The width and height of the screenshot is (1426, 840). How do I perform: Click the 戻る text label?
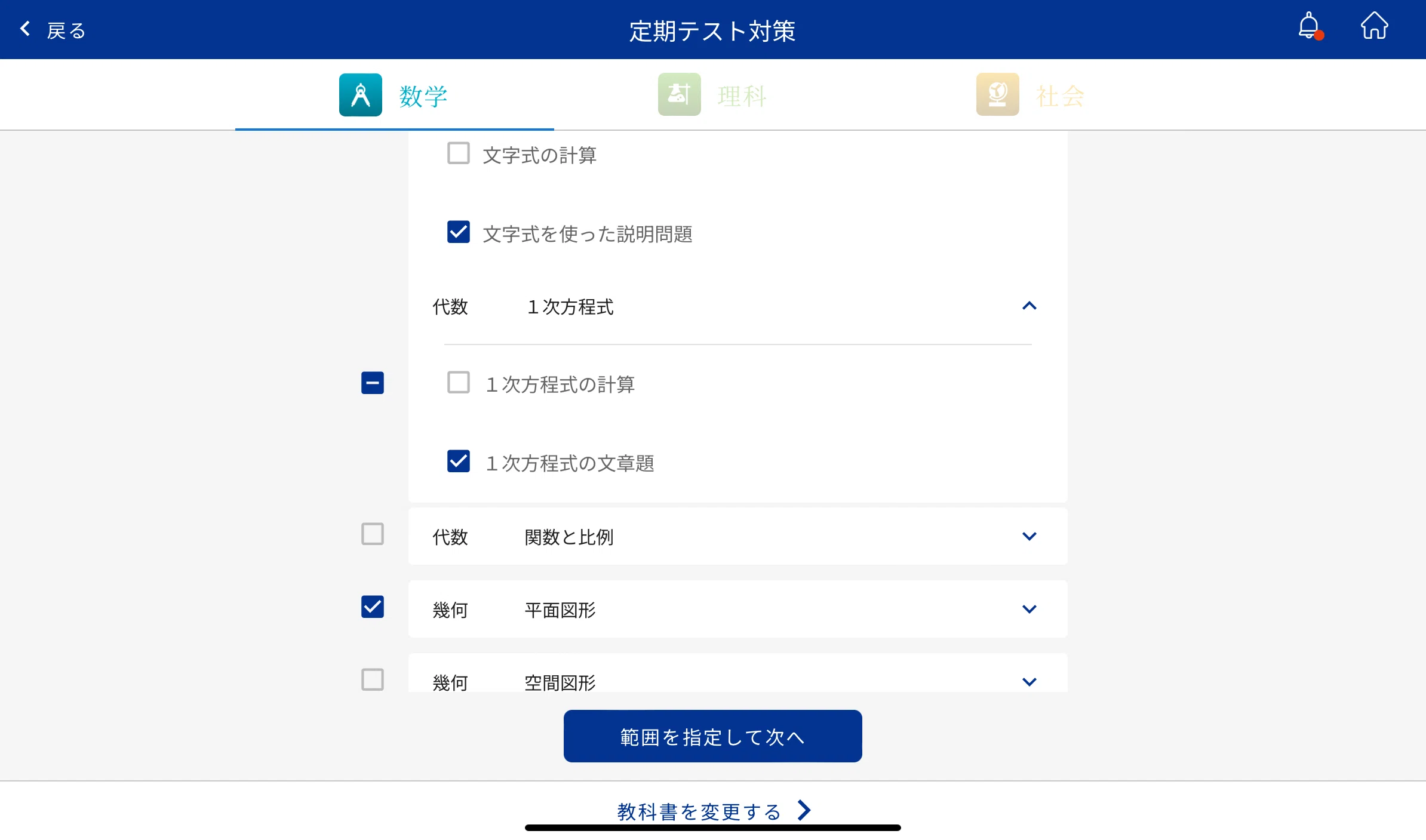(x=66, y=30)
